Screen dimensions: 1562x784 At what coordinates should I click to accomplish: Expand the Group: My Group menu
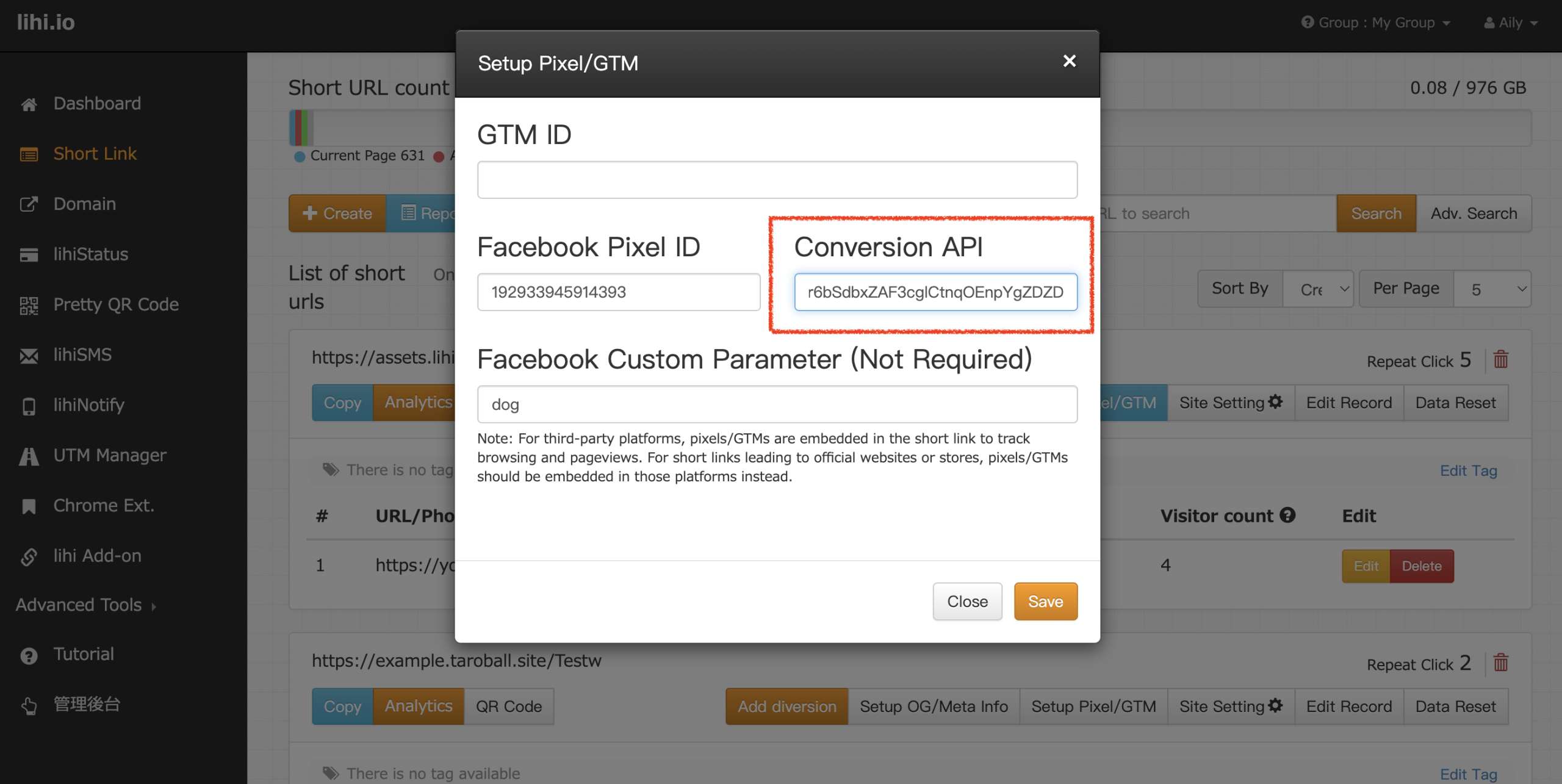(1376, 23)
